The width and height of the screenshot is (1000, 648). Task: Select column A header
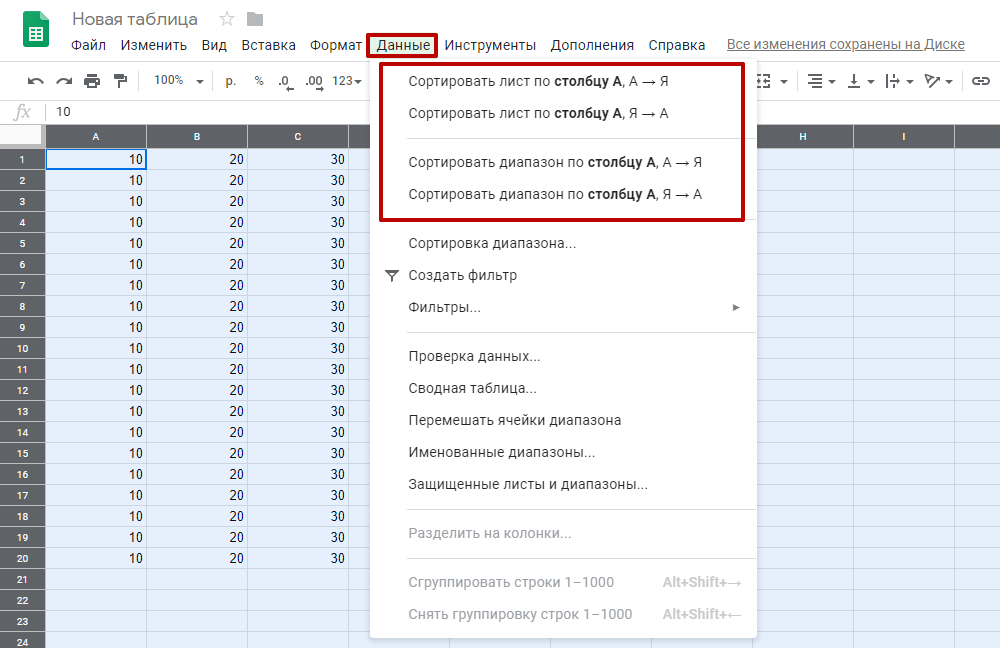coord(96,136)
